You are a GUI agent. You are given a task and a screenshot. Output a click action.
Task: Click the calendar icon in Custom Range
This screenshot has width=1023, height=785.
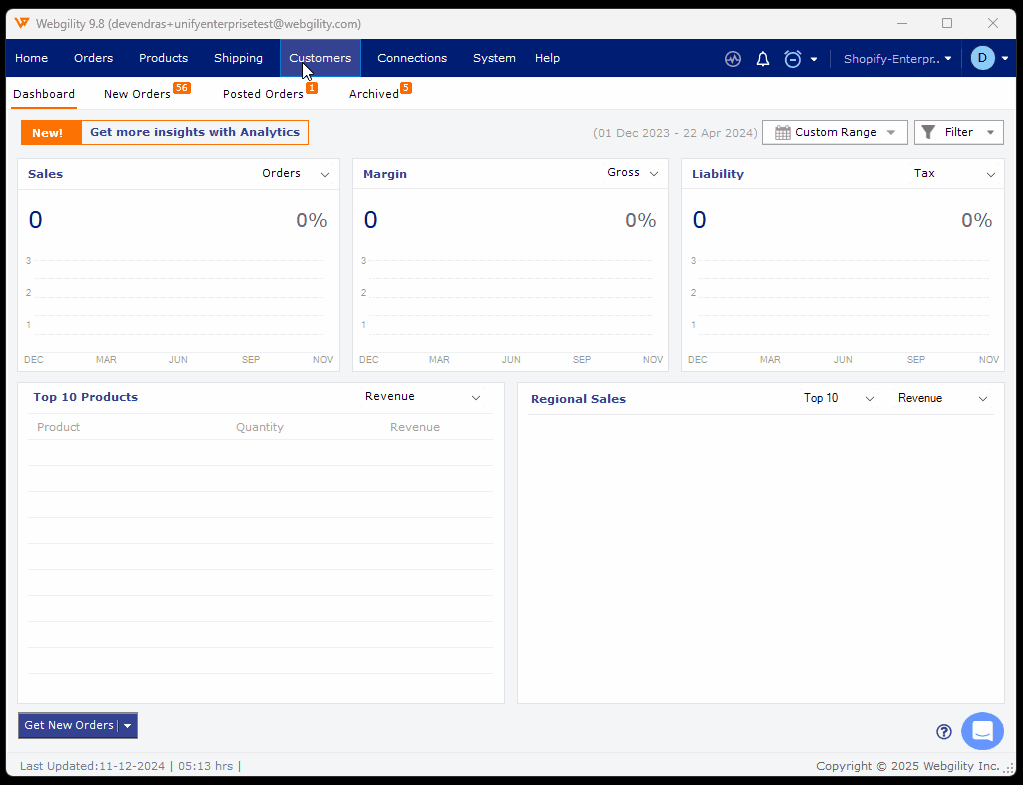coord(783,133)
